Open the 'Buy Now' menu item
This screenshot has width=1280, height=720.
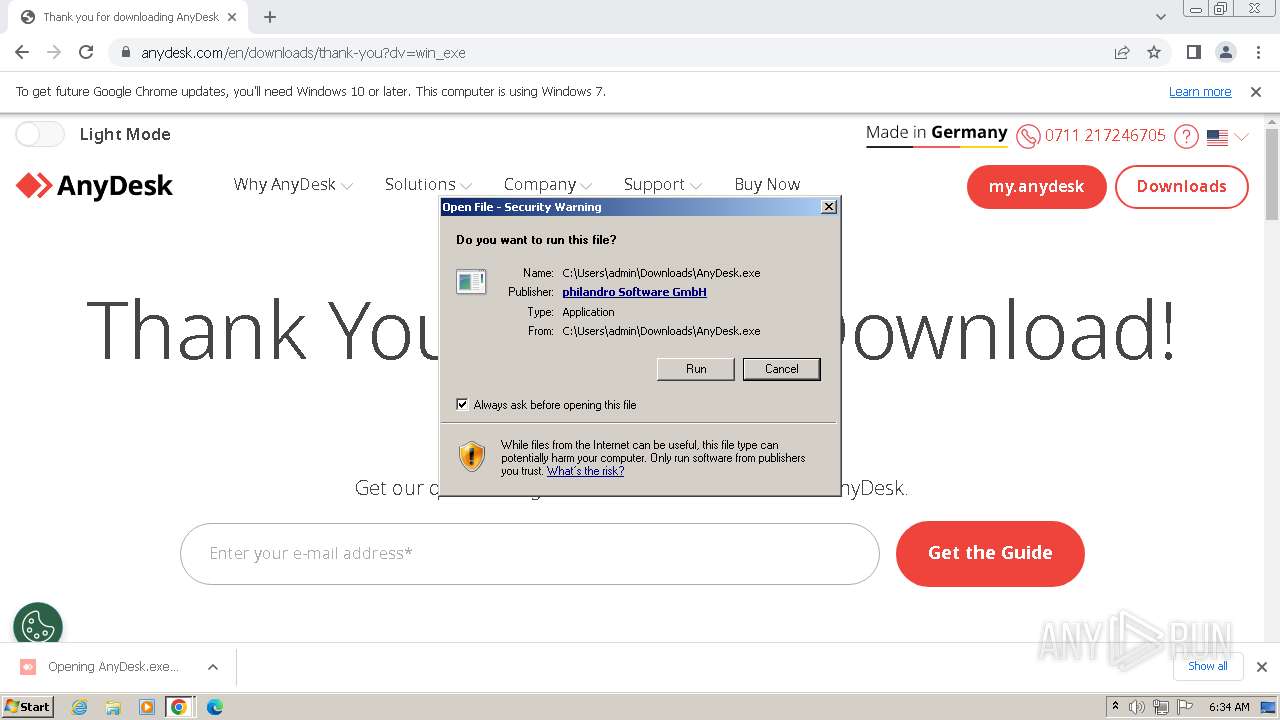(767, 184)
